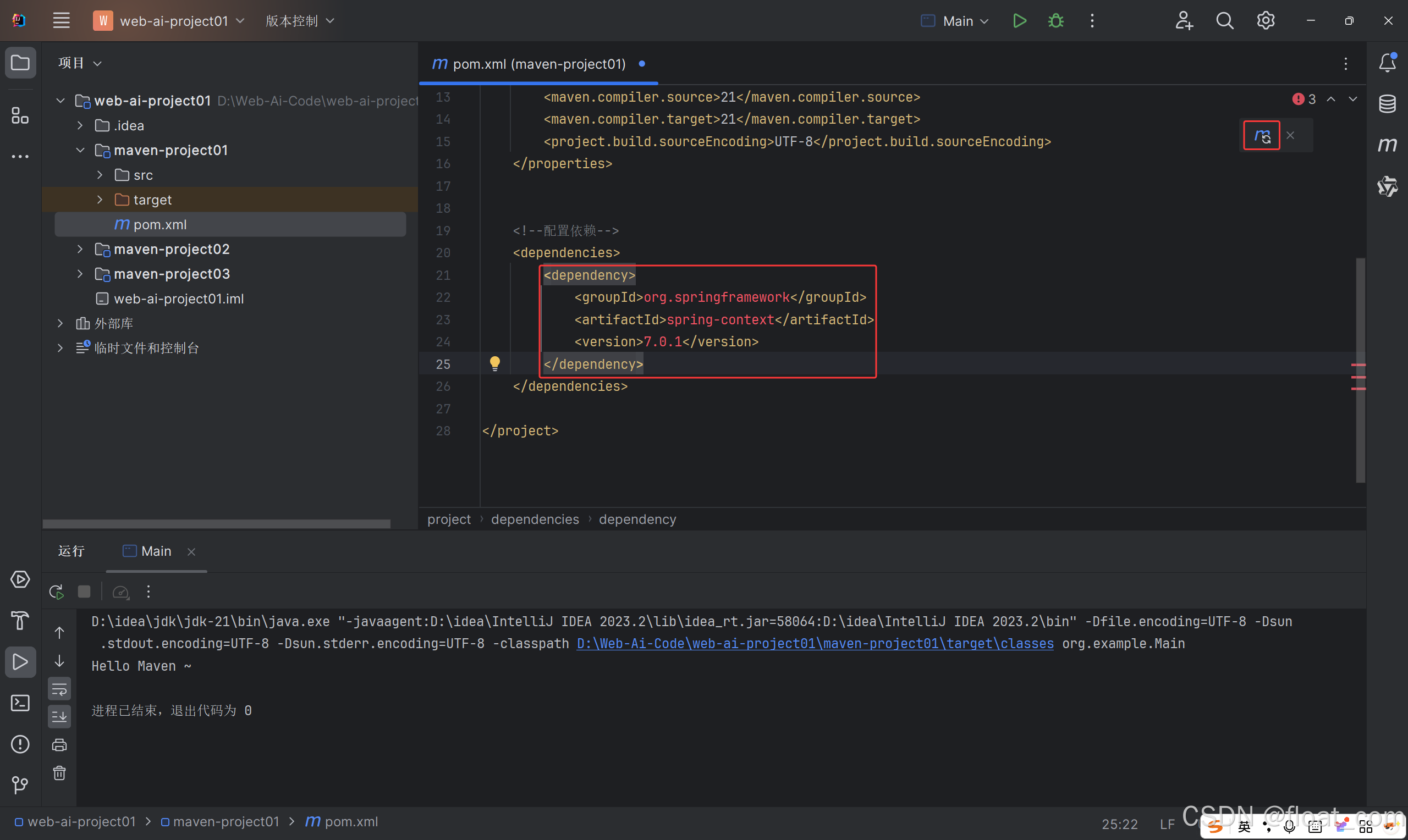Image resolution: width=1408 pixels, height=840 pixels.
Task: Click the dependencies breadcrumb in the editor
Action: point(535,519)
